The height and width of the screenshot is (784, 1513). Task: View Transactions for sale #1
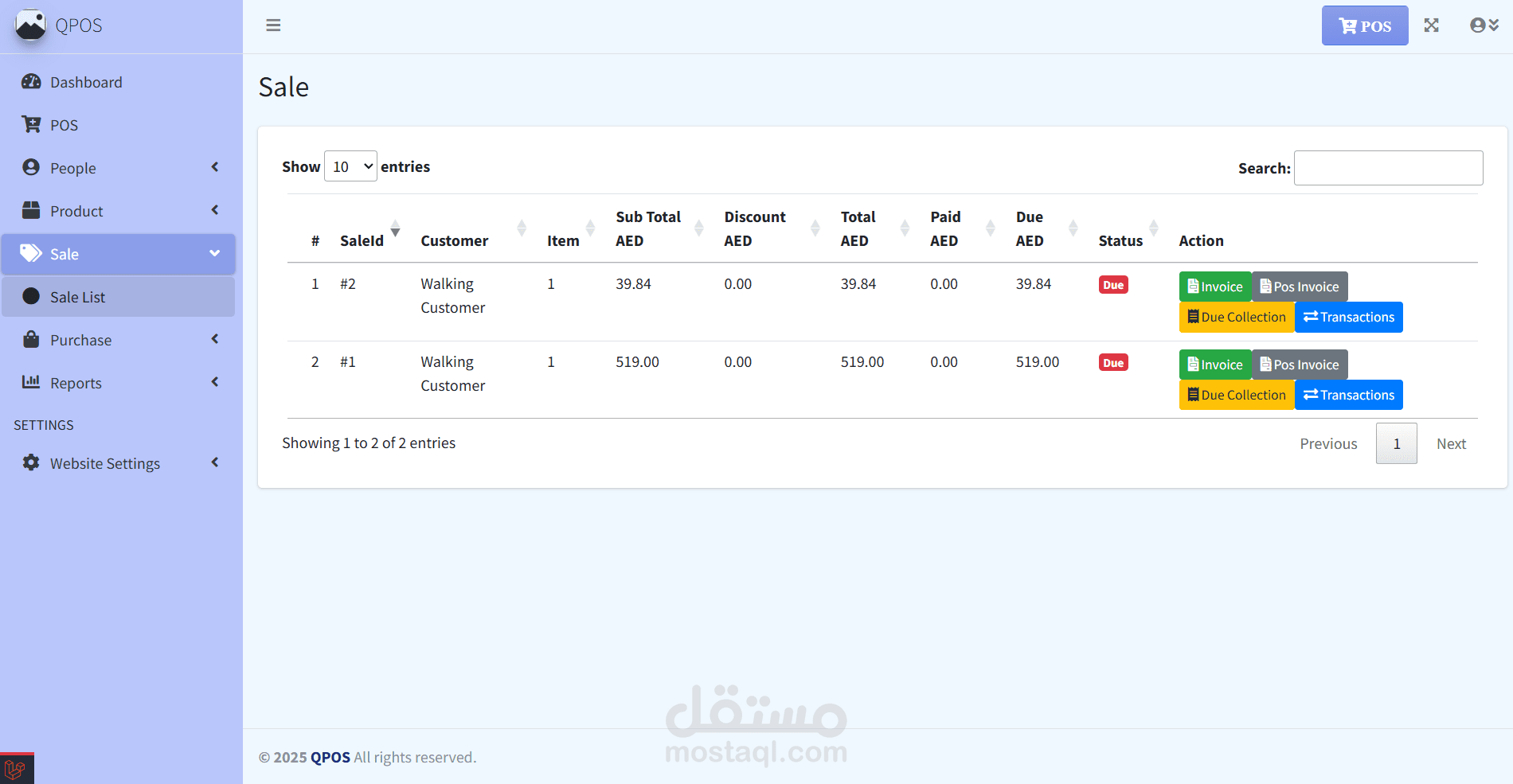pos(1349,395)
